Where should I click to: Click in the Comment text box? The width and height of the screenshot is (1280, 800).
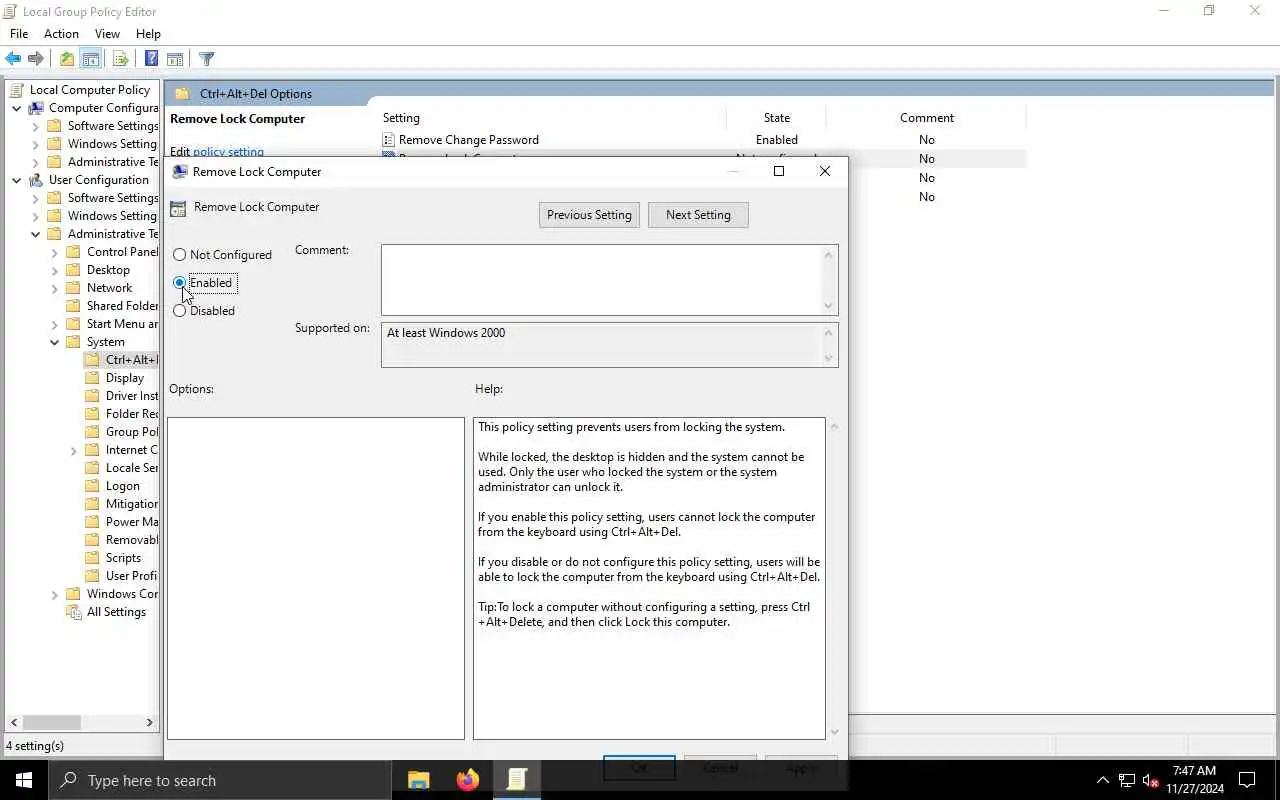pos(602,280)
